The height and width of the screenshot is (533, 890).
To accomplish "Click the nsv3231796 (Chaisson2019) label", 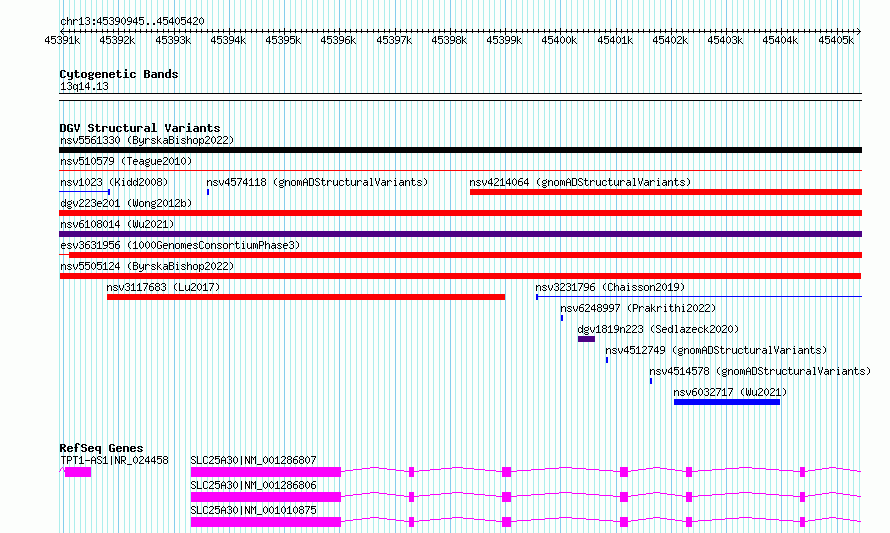I will (x=610, y=287).
